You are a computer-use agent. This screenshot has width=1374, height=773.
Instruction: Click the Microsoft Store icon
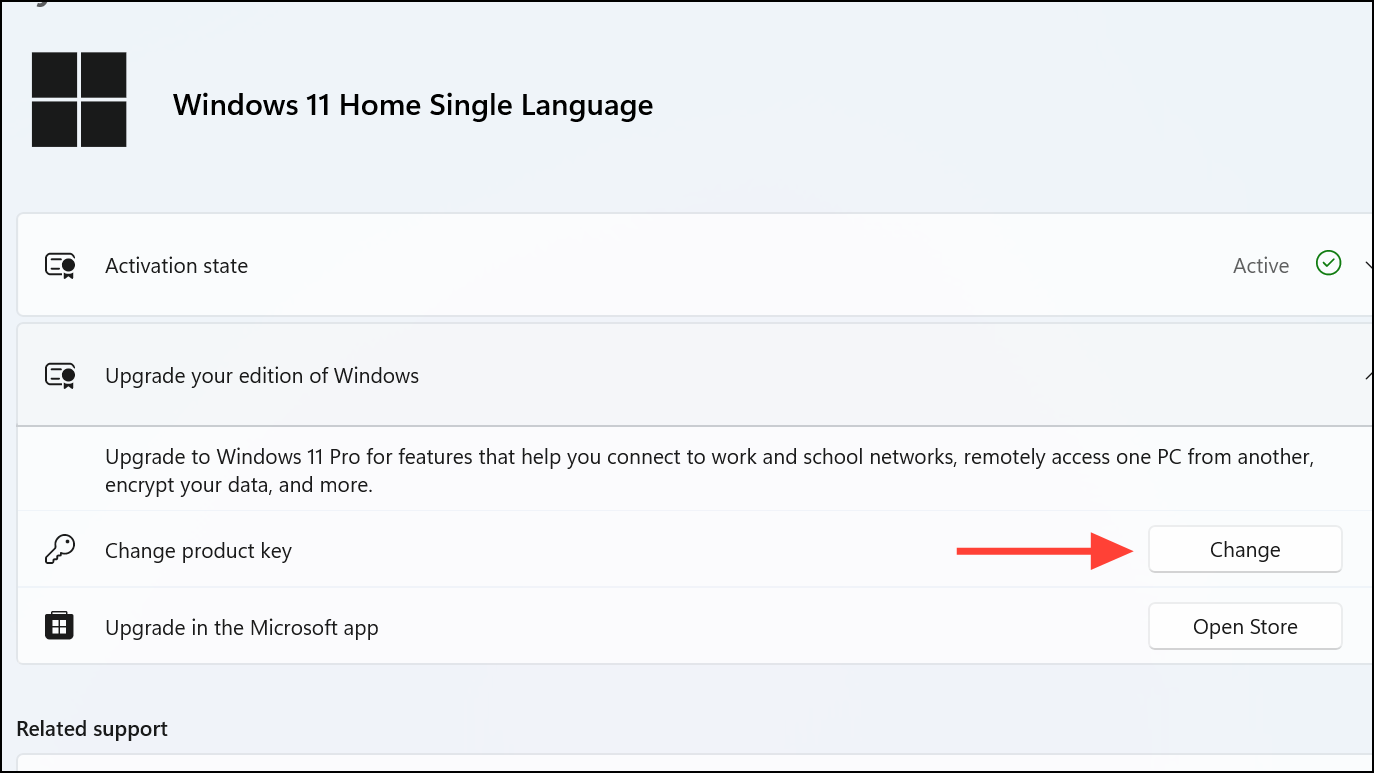59,627
